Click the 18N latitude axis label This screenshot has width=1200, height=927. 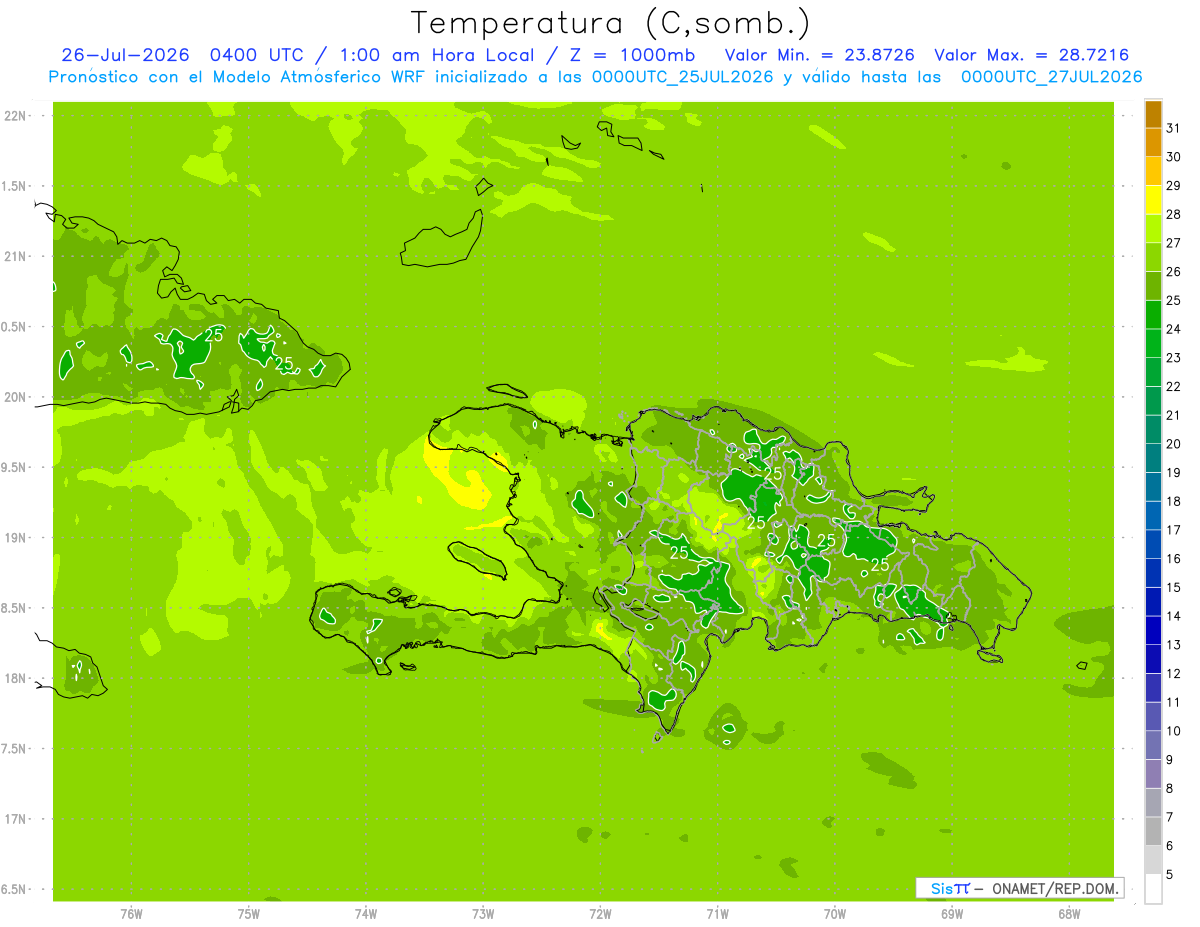pyautogui.click(x=16, y=679)
